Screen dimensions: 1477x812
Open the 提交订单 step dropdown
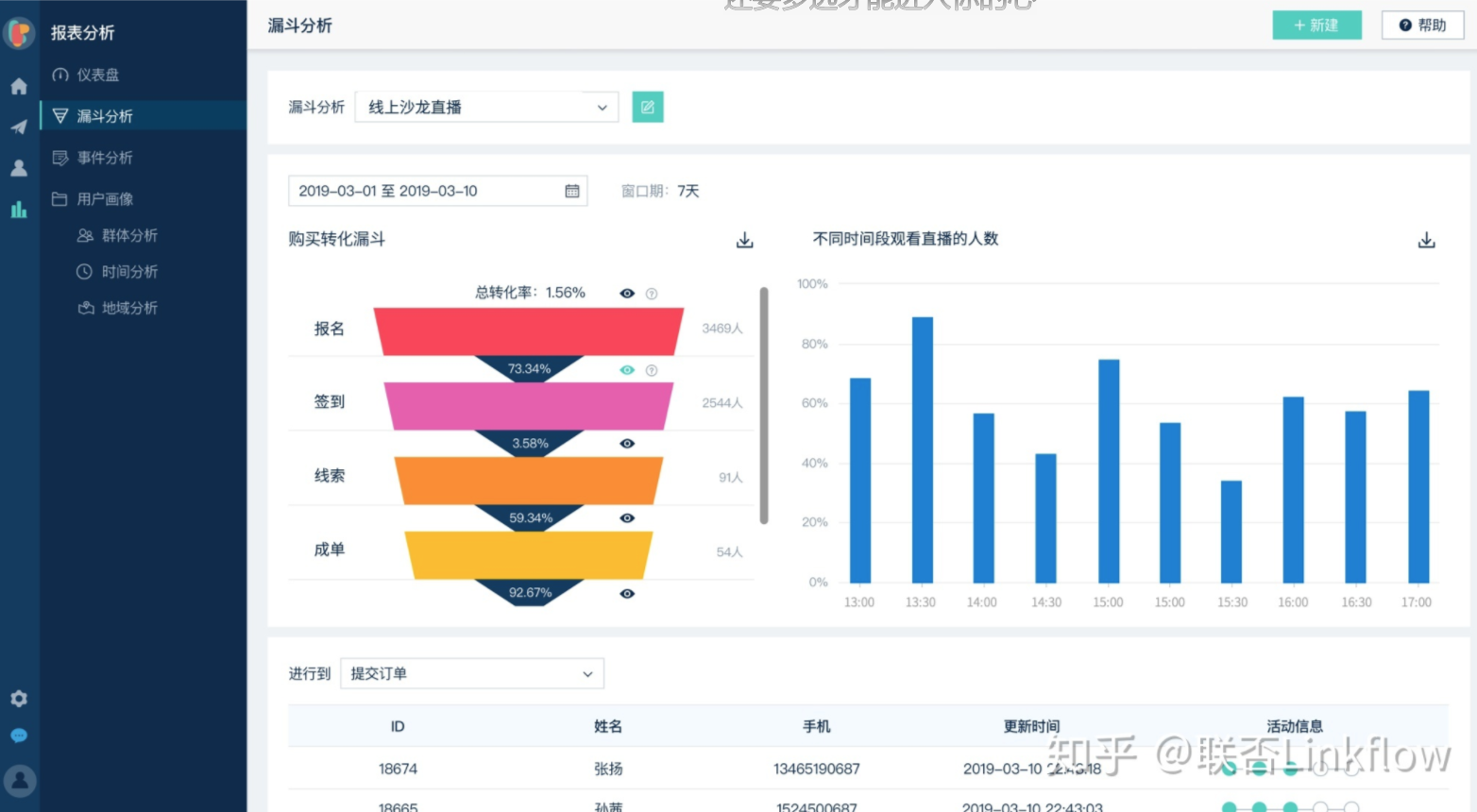click(x=472, y=674)
